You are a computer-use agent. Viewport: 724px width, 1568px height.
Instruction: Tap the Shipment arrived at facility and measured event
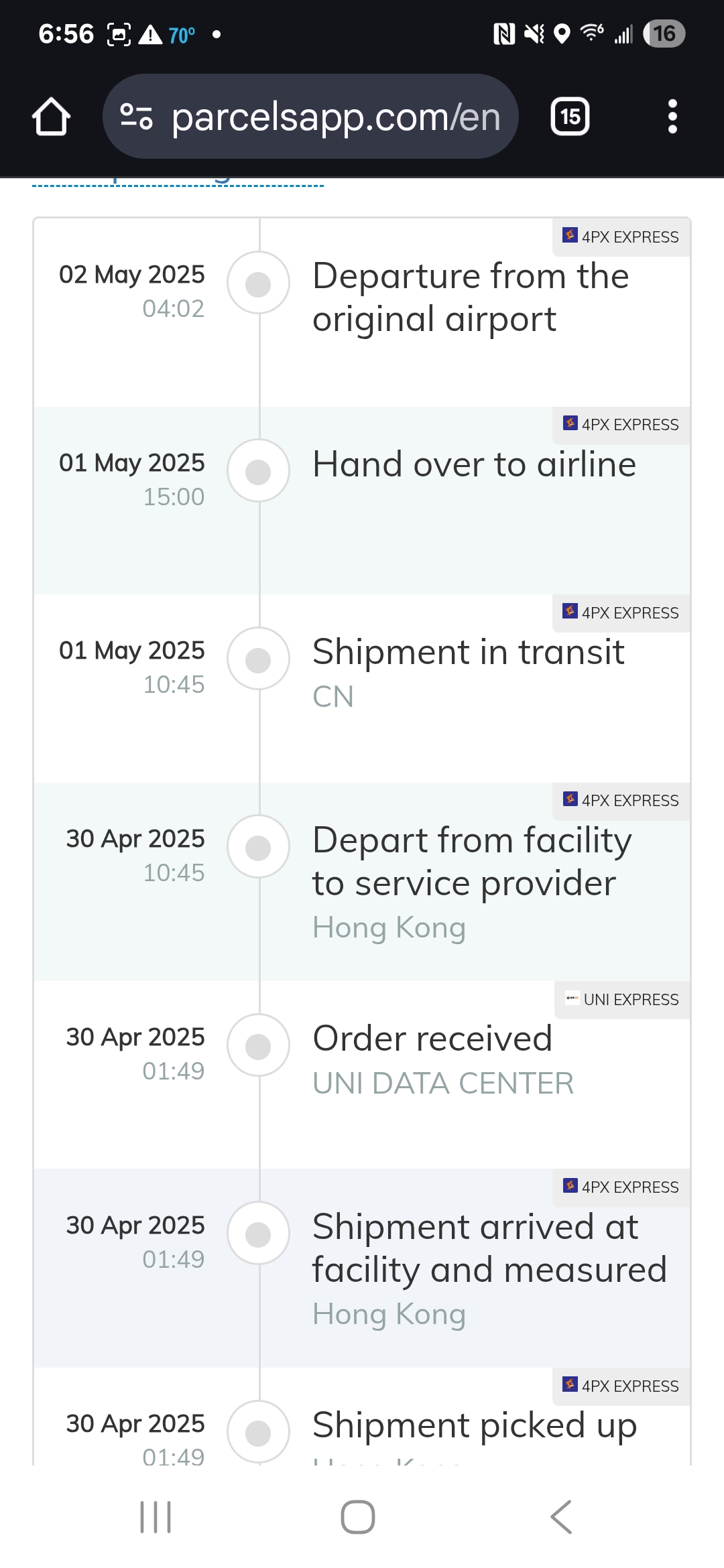[362, 1268]
